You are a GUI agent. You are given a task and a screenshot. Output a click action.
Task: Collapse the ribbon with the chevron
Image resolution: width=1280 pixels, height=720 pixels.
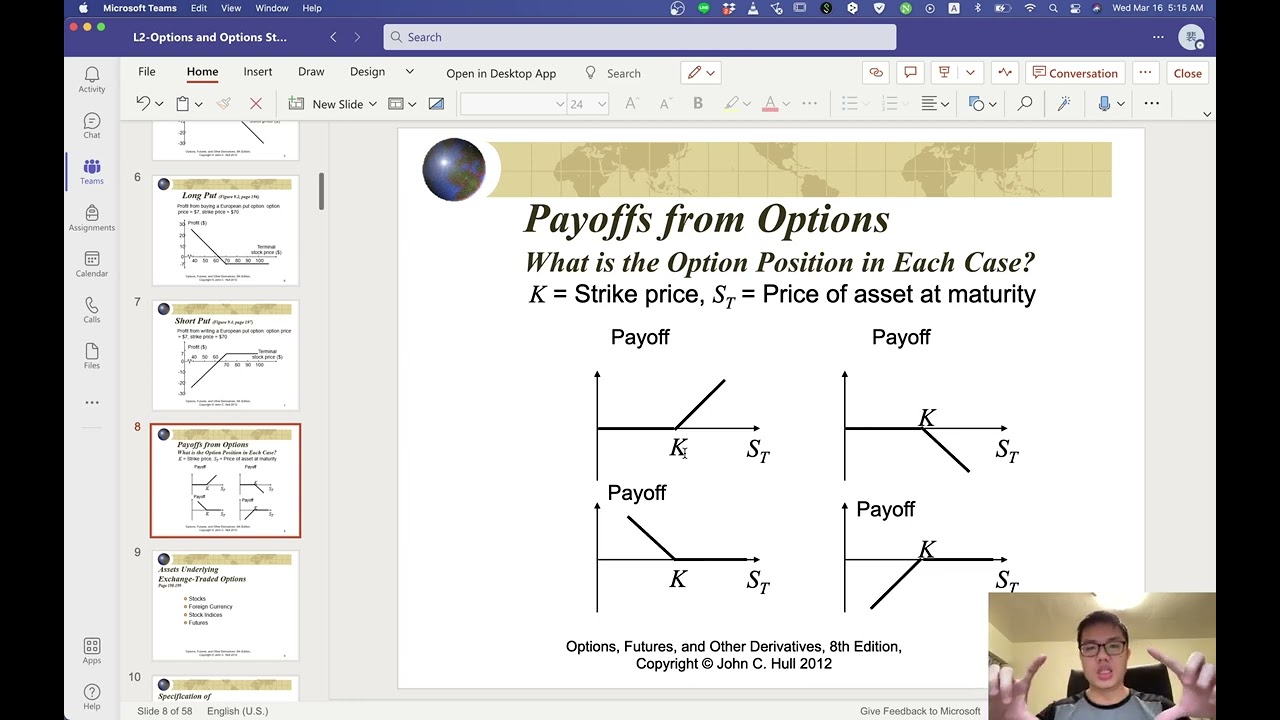click(x=1207, y=114)
